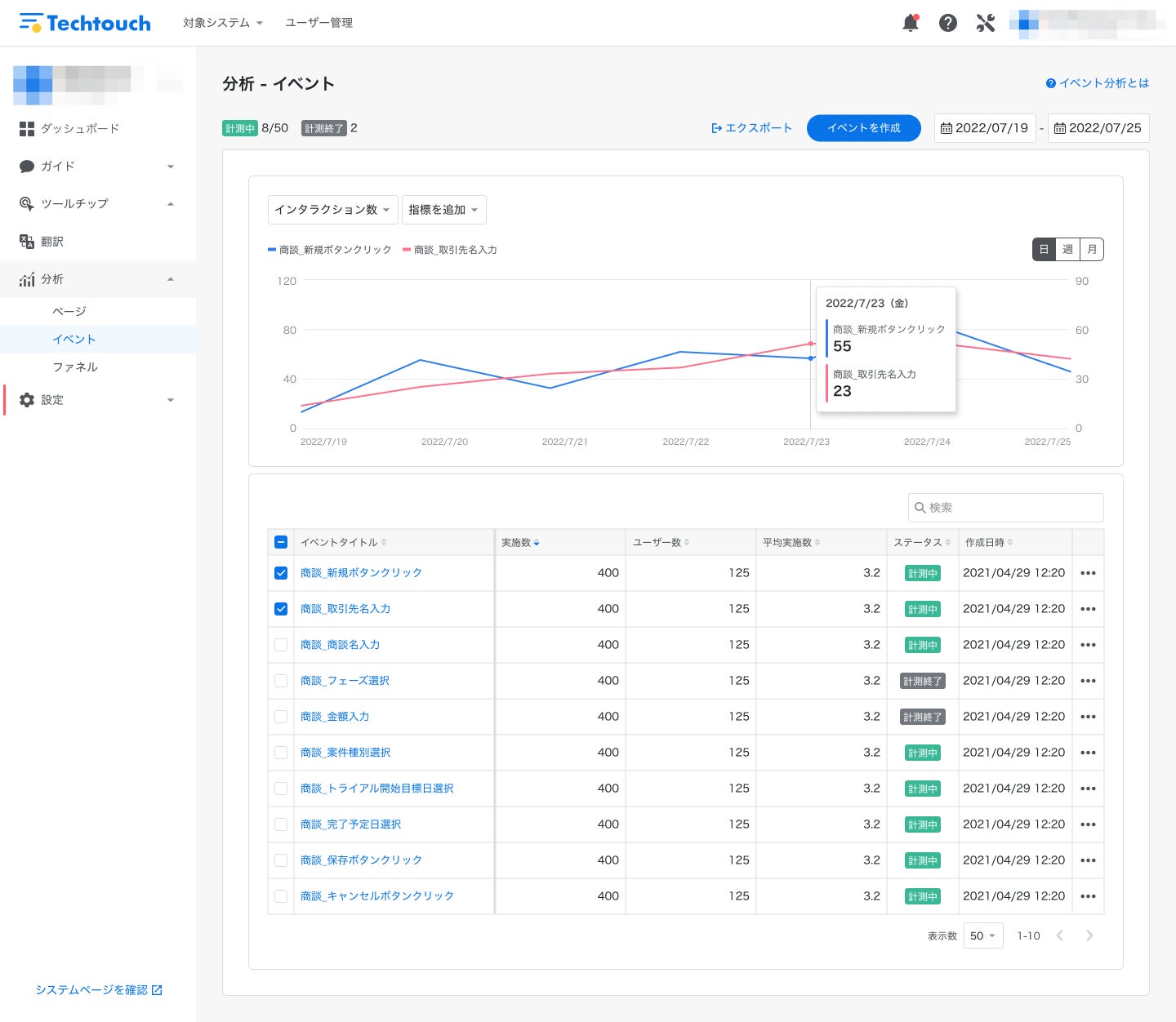Click the 検索 search field
The width and height of the screenshot is (1176, 1022).
(1006, 508)
